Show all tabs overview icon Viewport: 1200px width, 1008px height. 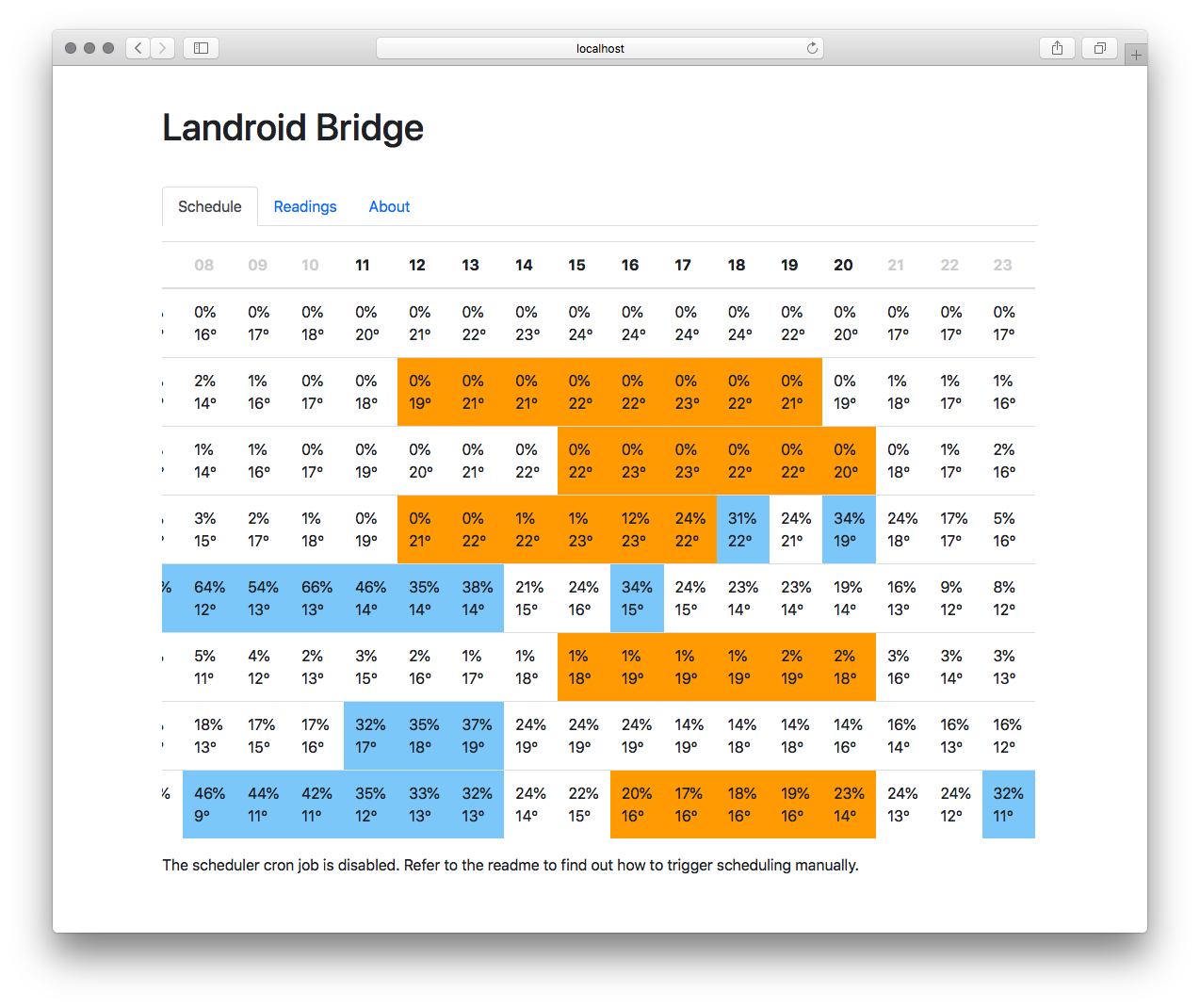click(1099, 48)
